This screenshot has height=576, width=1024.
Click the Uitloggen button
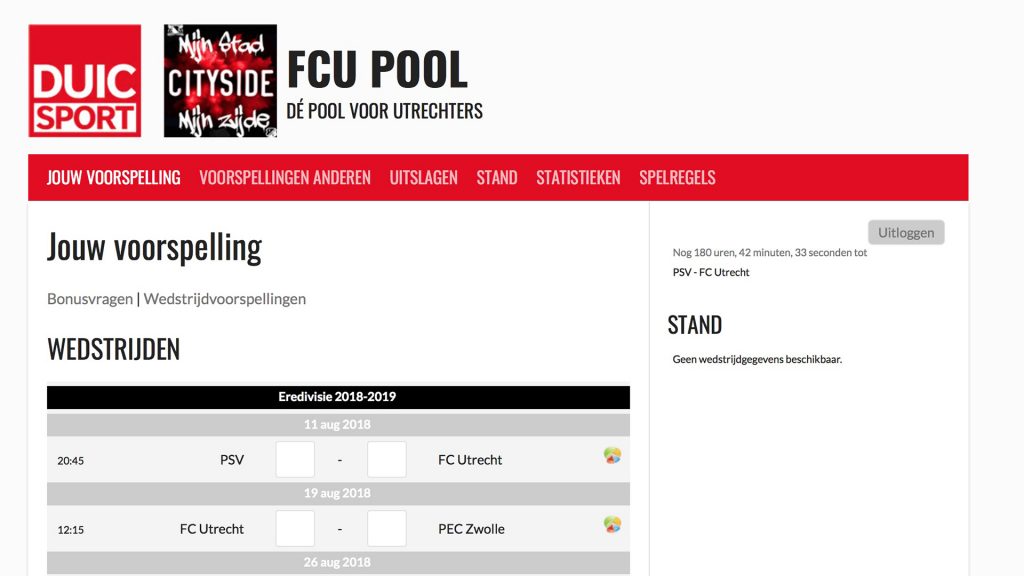(906, 232)
